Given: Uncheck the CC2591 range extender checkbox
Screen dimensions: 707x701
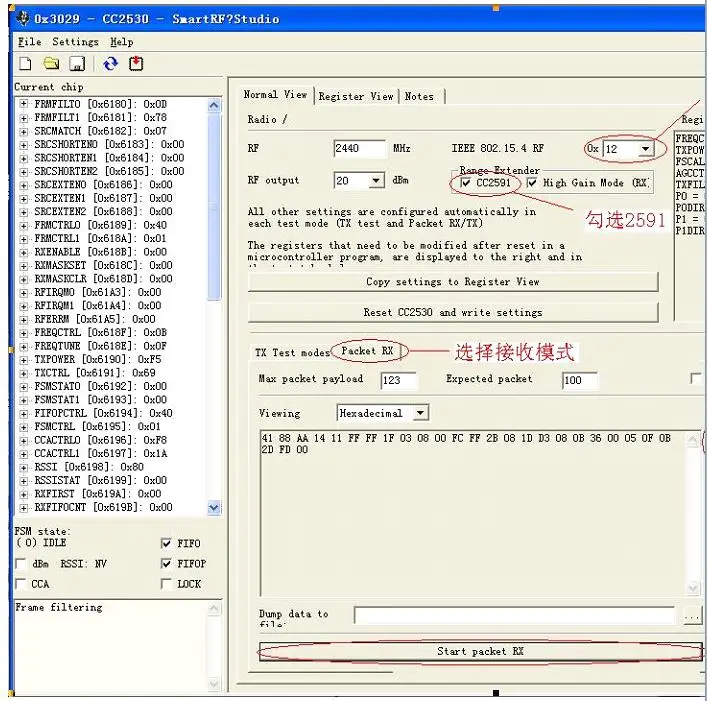Looking at the screenshot, I should point(465,183).
